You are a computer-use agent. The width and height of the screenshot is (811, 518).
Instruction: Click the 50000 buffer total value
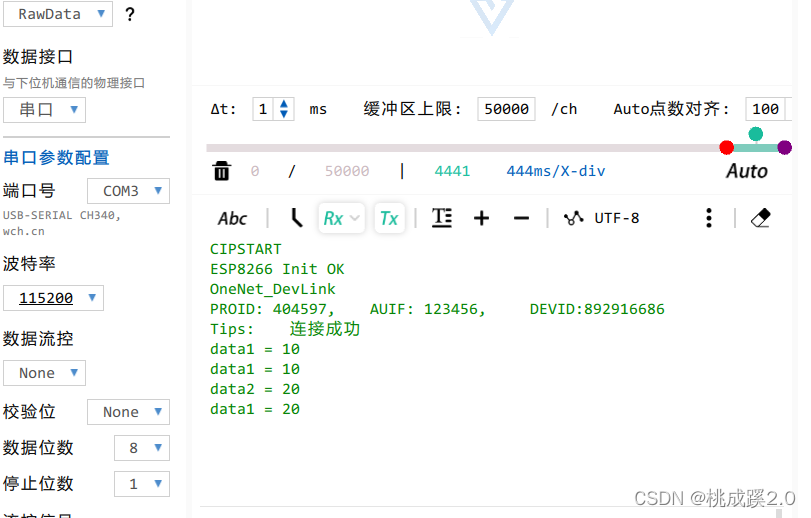[x=347, y=171]
